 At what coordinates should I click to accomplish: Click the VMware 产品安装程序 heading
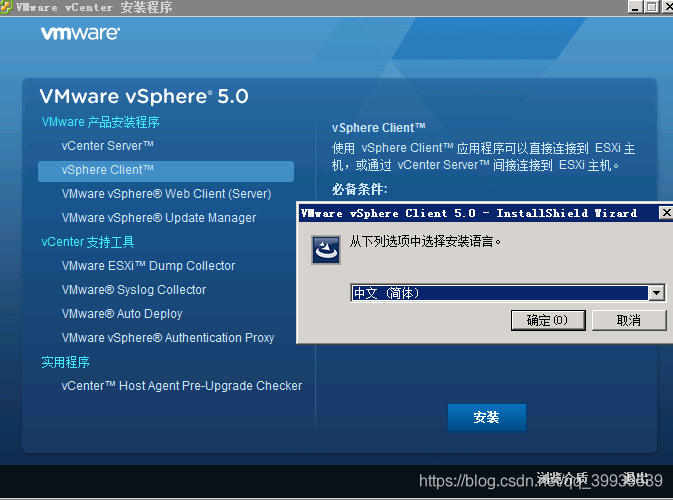(x=101, y=122)
